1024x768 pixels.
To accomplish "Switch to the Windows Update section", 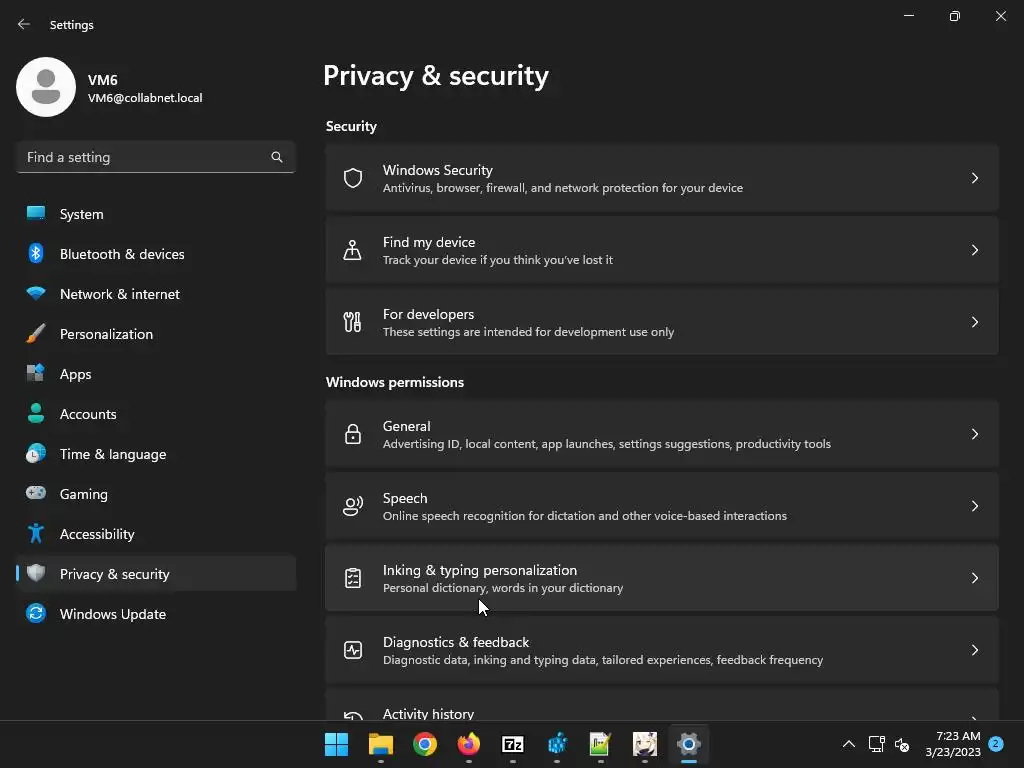I will pyautogui.click(x=113, y=614).
